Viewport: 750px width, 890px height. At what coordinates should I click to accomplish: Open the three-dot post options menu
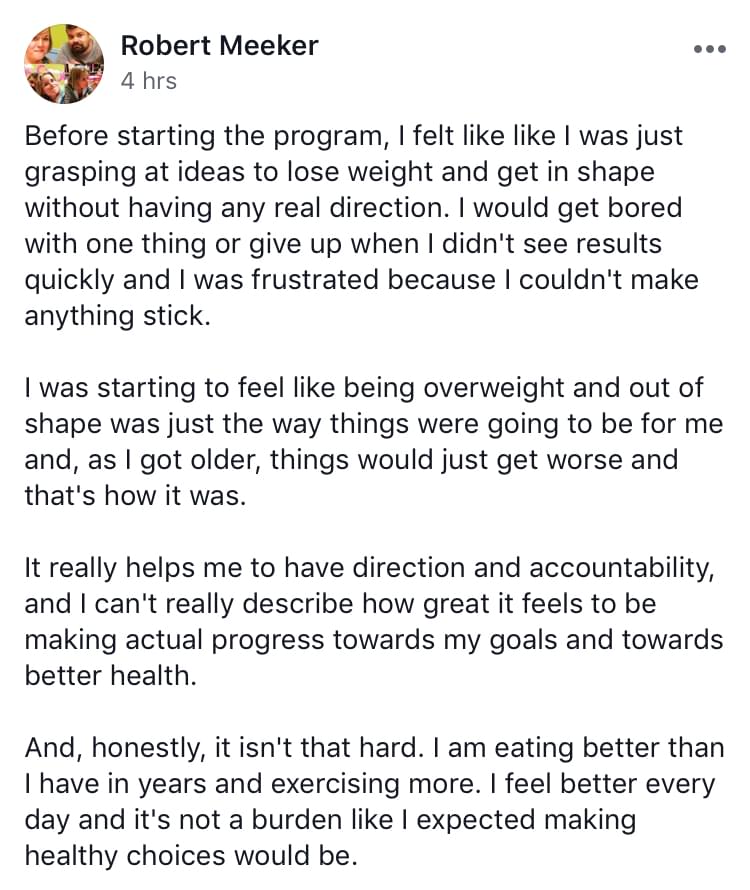click(710, 49)
